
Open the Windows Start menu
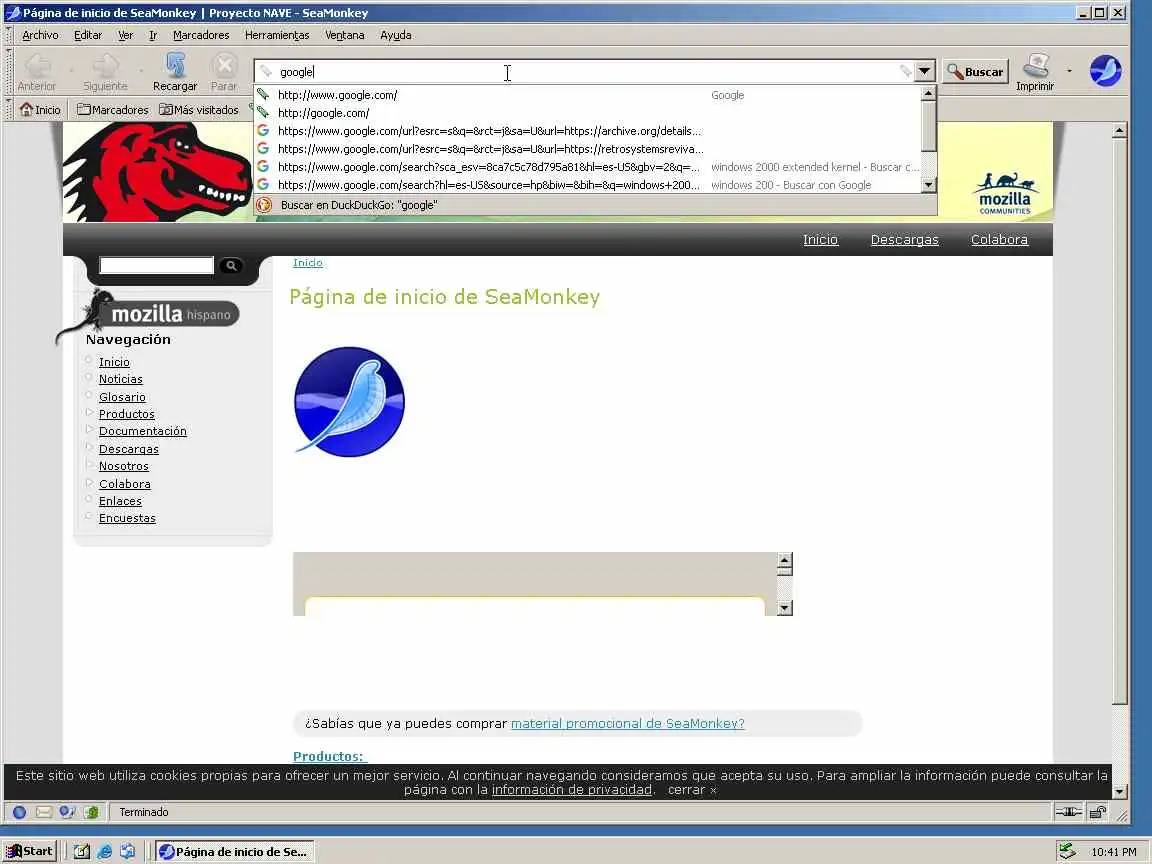[30, 852]
